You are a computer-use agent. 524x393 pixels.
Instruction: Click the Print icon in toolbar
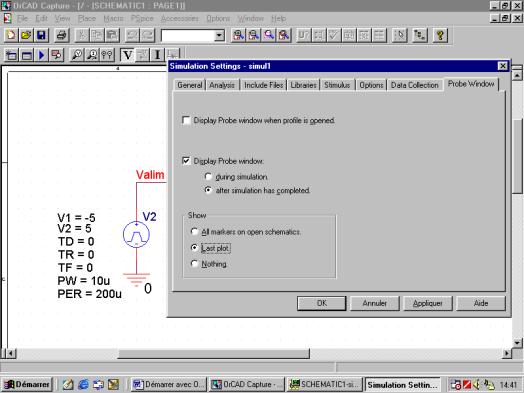[x=62, y=35]
